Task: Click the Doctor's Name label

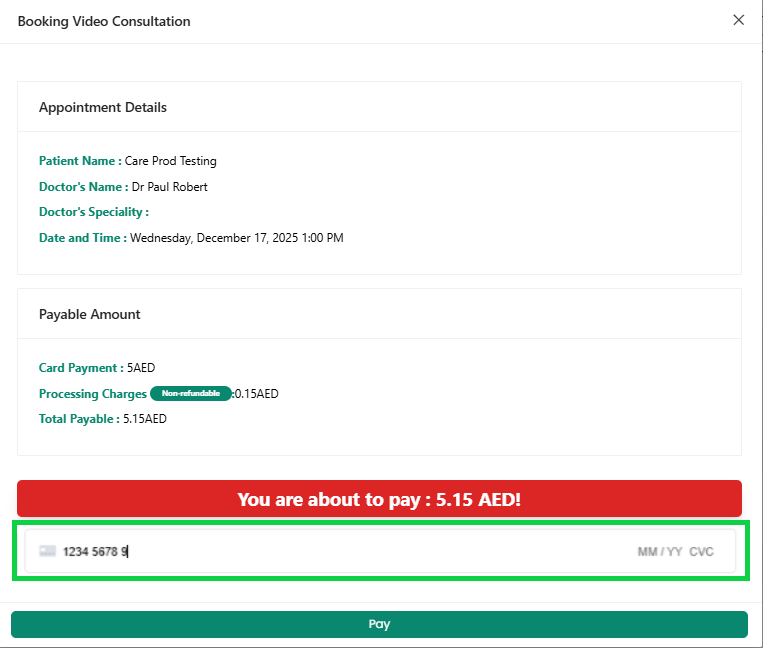Action: point(83,187)
